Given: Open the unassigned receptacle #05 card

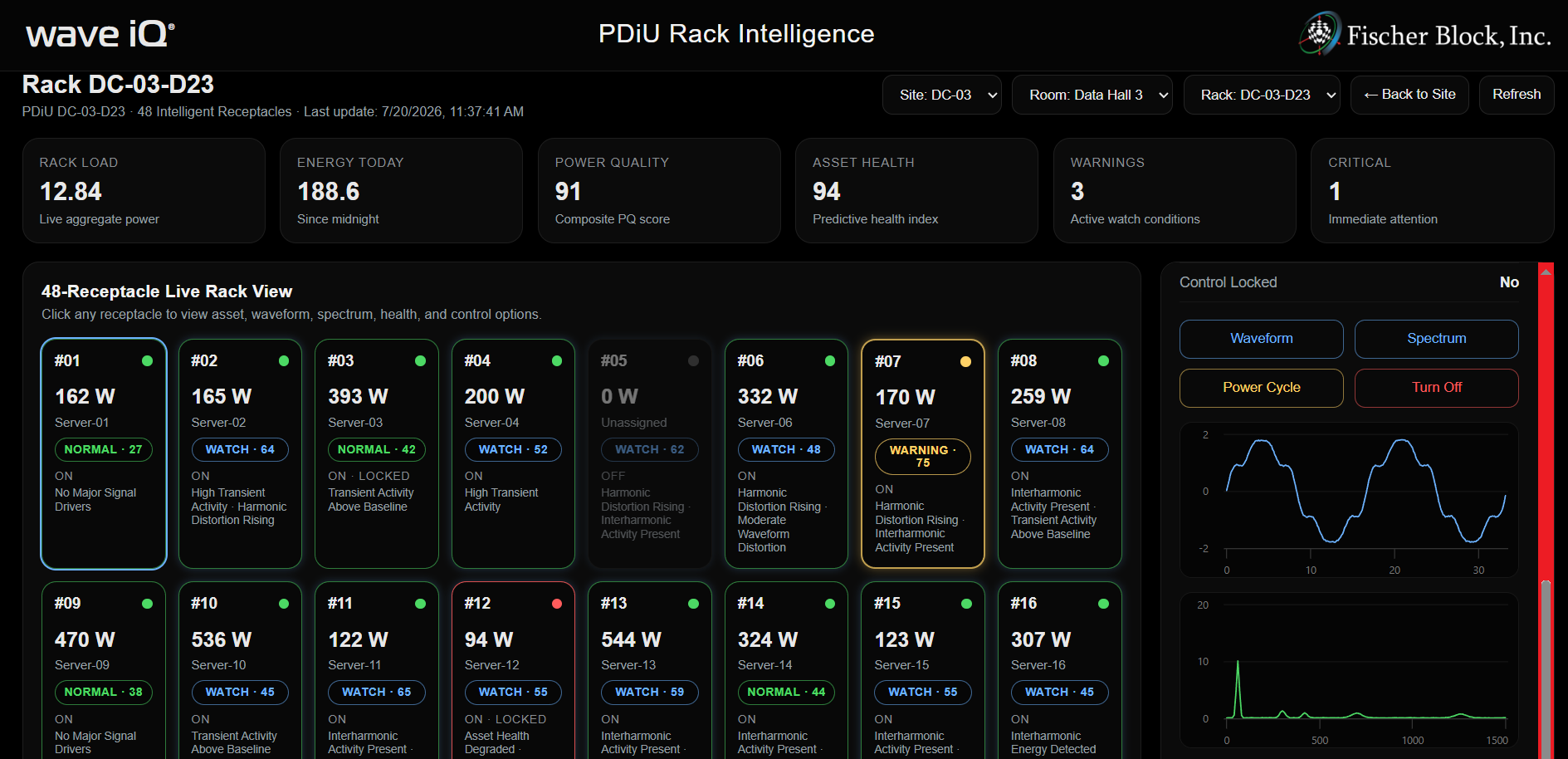Looking at the screenshot, I should click(650, 453).
